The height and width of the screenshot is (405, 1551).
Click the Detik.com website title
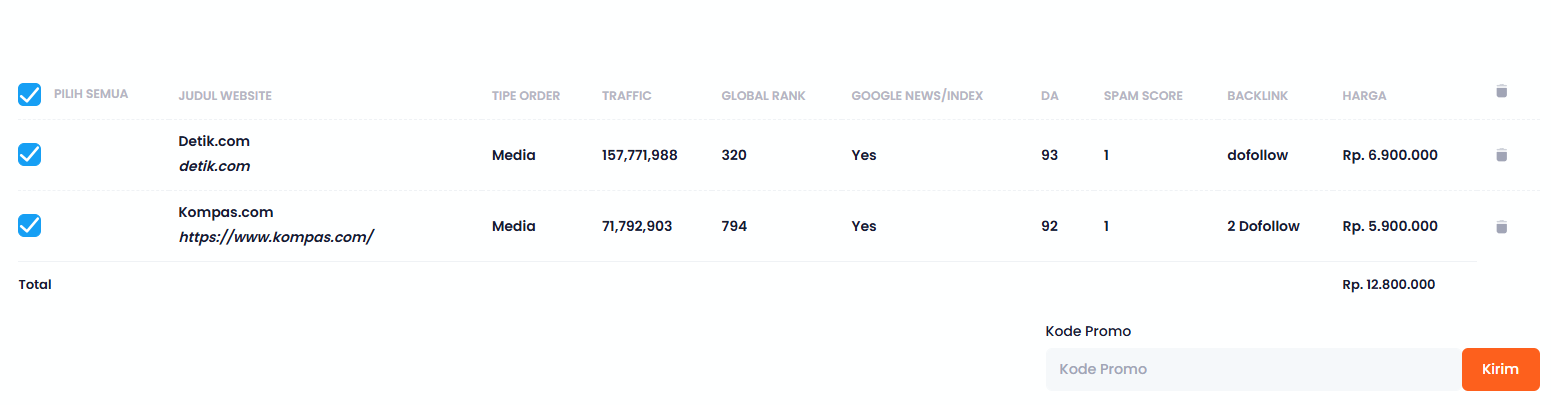[x=214, y=141]
